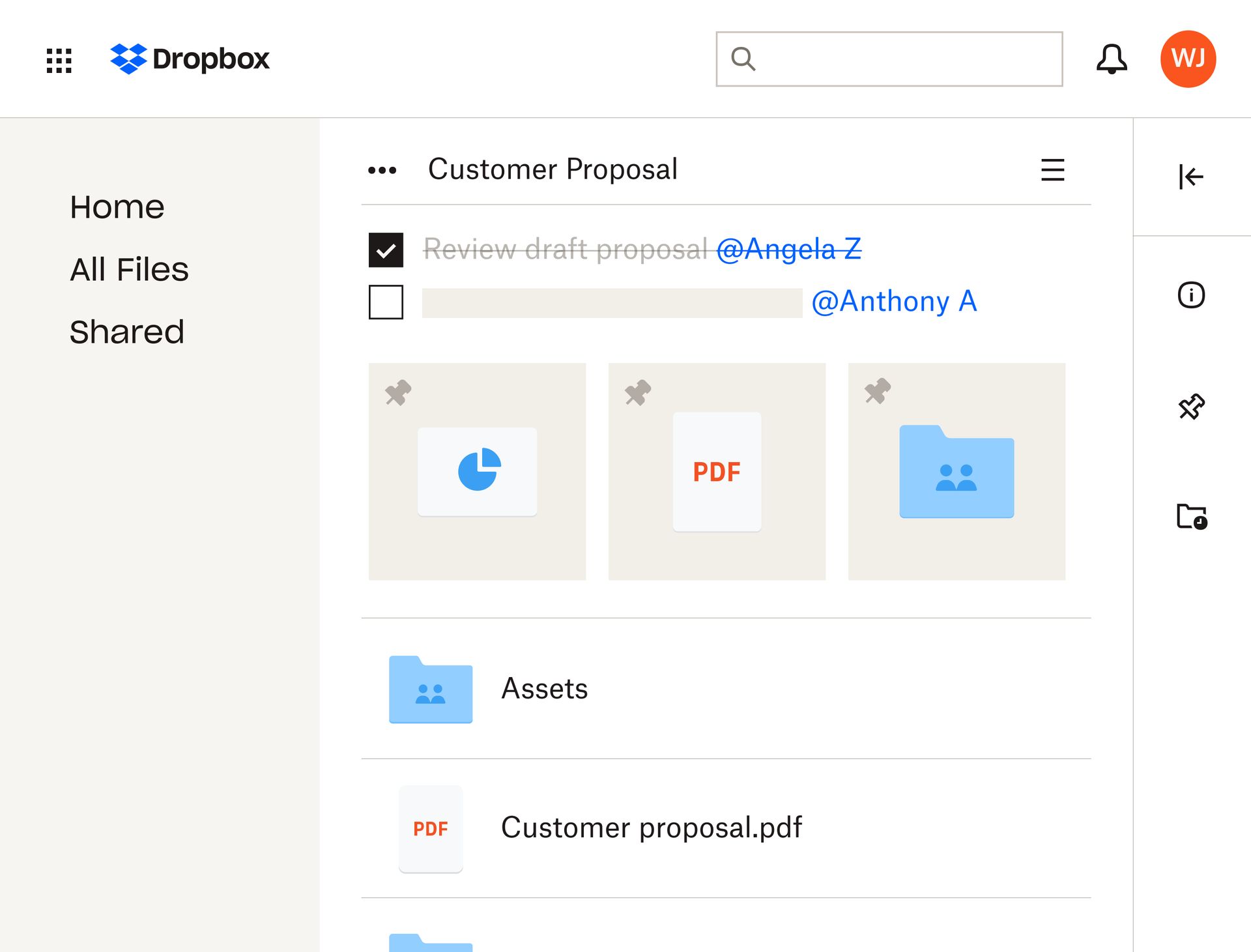Unpin the PDF thumbnail card

pyautogui.click(x=637, y=392)
